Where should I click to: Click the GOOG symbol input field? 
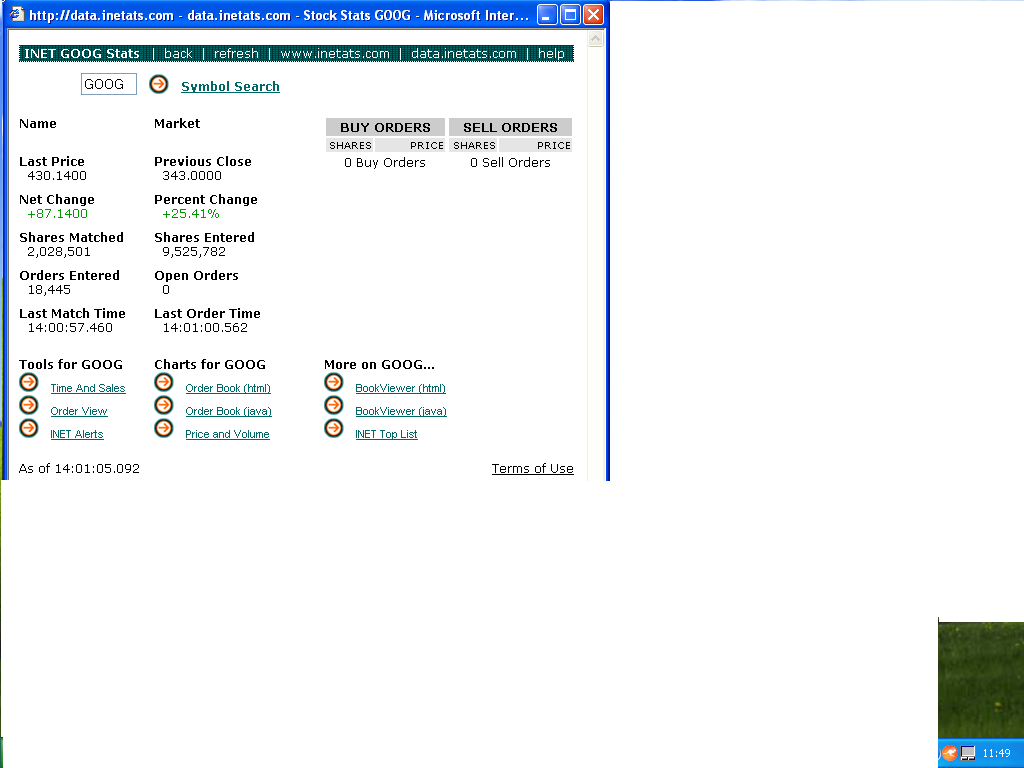pyautogui.click(x=108, y=84)
